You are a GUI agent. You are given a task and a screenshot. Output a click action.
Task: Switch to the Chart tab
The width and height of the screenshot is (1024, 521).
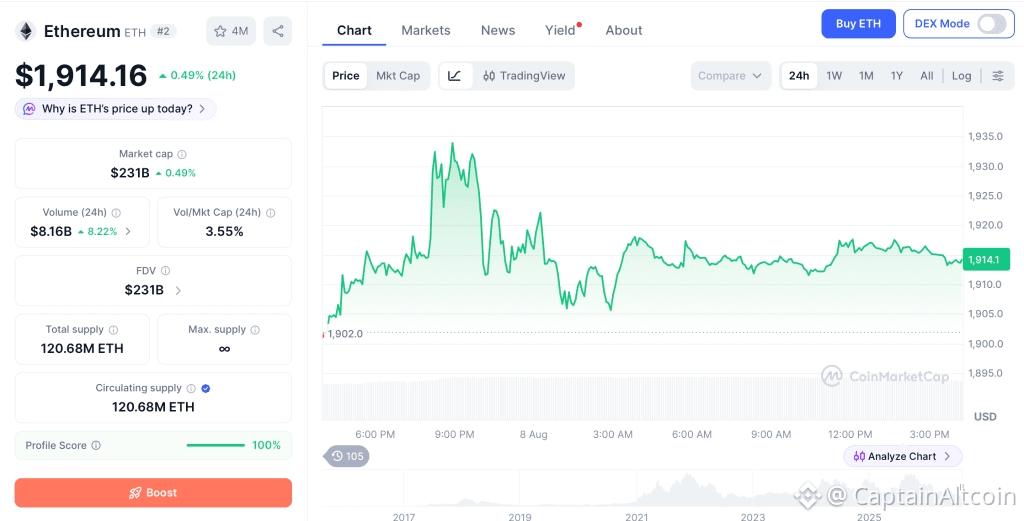pos(354,31)
